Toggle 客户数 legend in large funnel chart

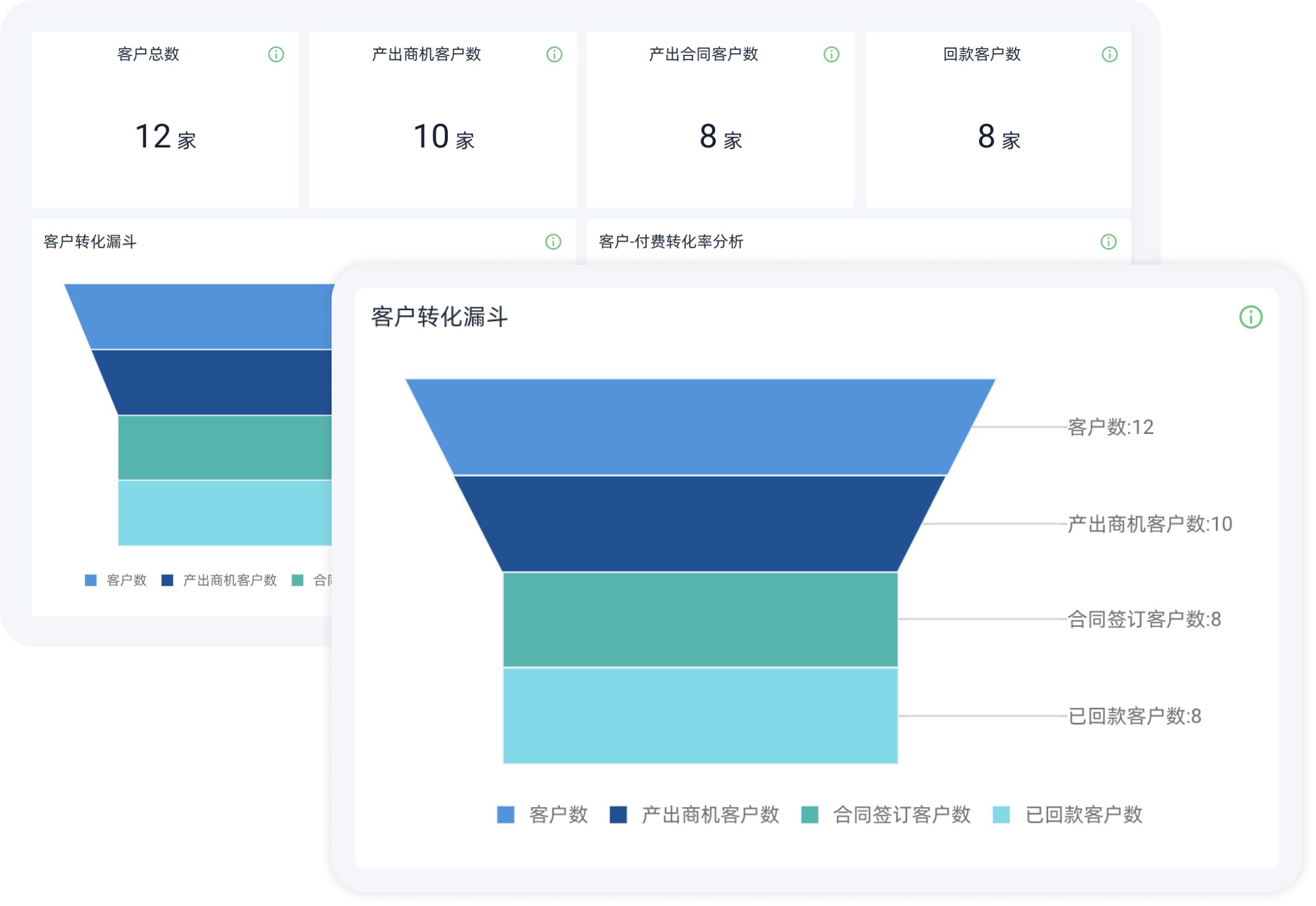pyautogui.click(x=558, y=815)
